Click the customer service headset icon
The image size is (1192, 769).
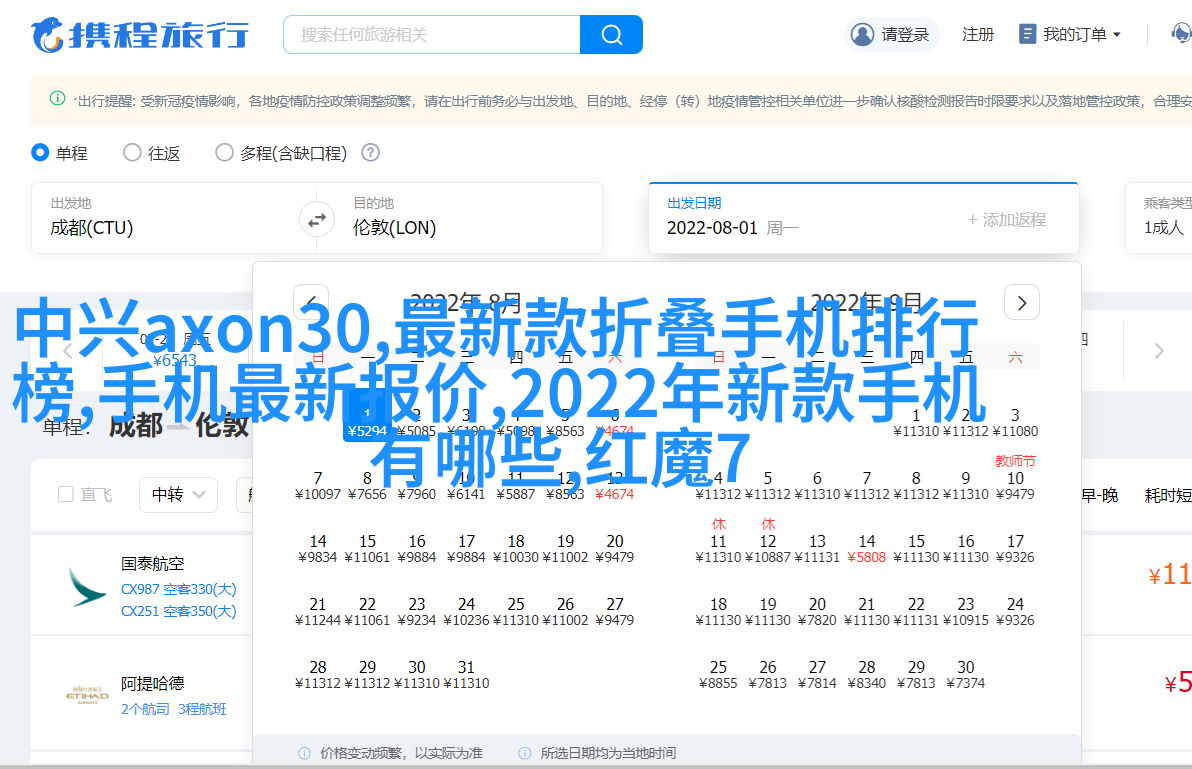click(x=1181, y=34)
